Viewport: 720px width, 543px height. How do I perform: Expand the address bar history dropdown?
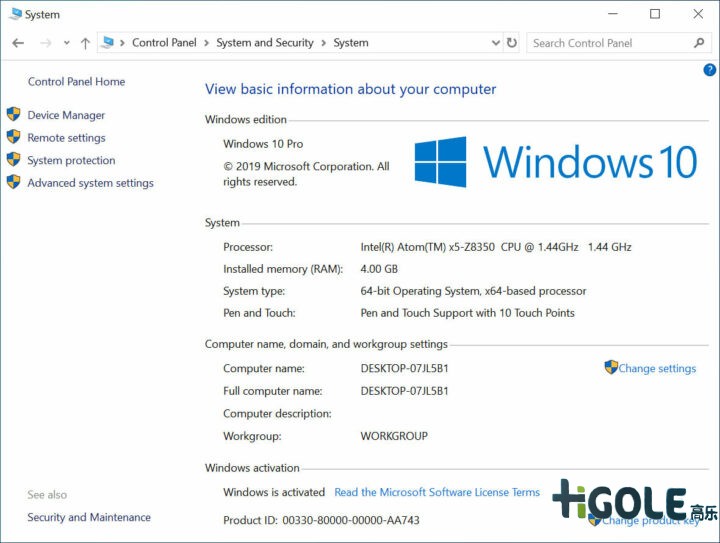coord(495,43)
